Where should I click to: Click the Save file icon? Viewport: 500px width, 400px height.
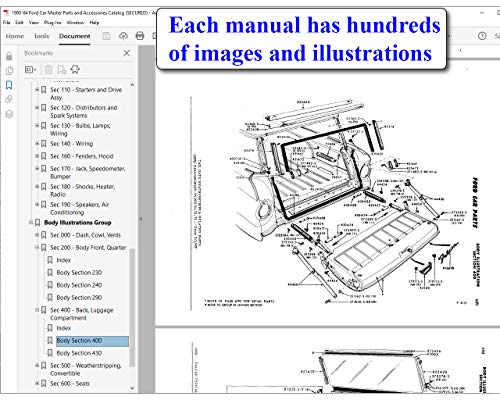(106, 36)
